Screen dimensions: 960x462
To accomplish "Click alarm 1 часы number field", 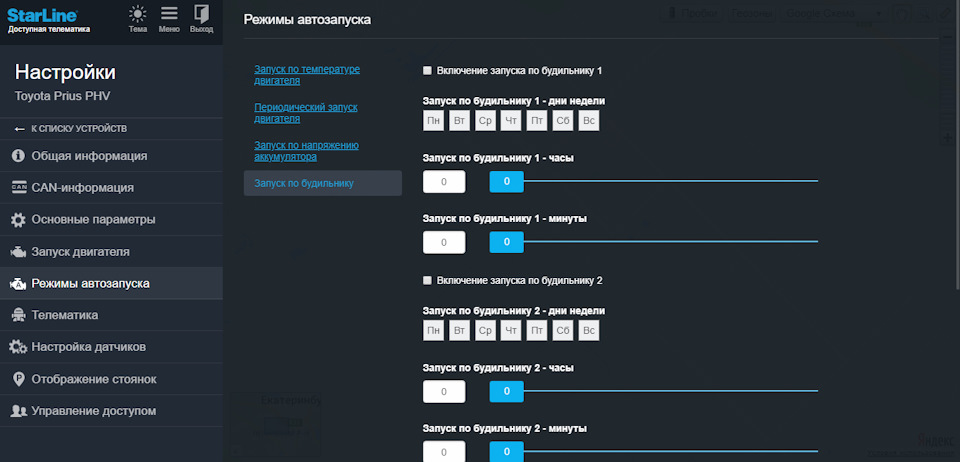I will coord(444,182).
